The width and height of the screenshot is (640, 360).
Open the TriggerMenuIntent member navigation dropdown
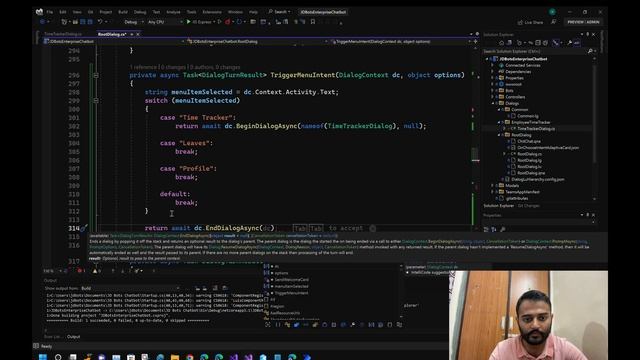400,42
